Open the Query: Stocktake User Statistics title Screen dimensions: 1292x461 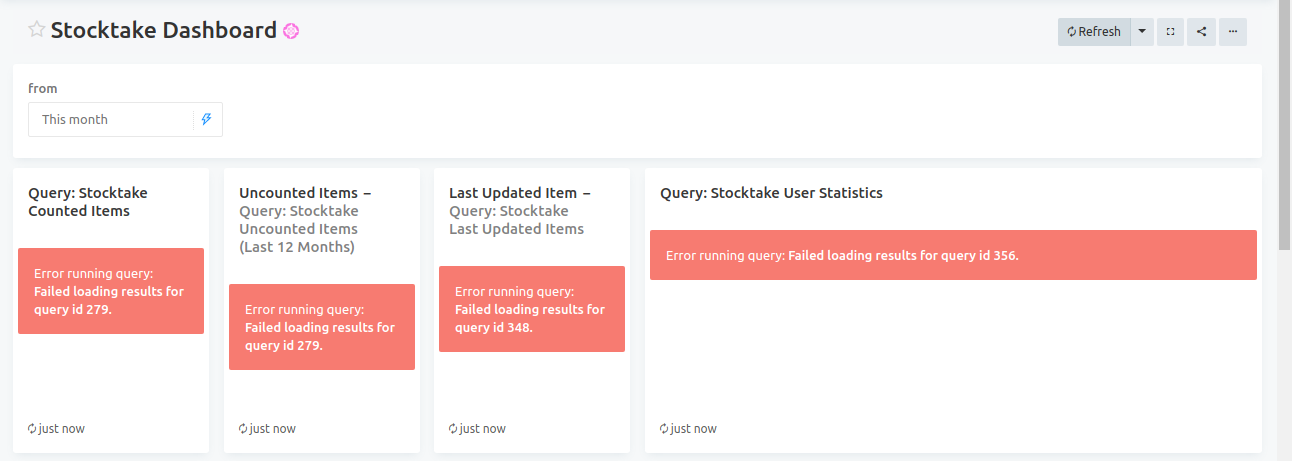(771, 193)
